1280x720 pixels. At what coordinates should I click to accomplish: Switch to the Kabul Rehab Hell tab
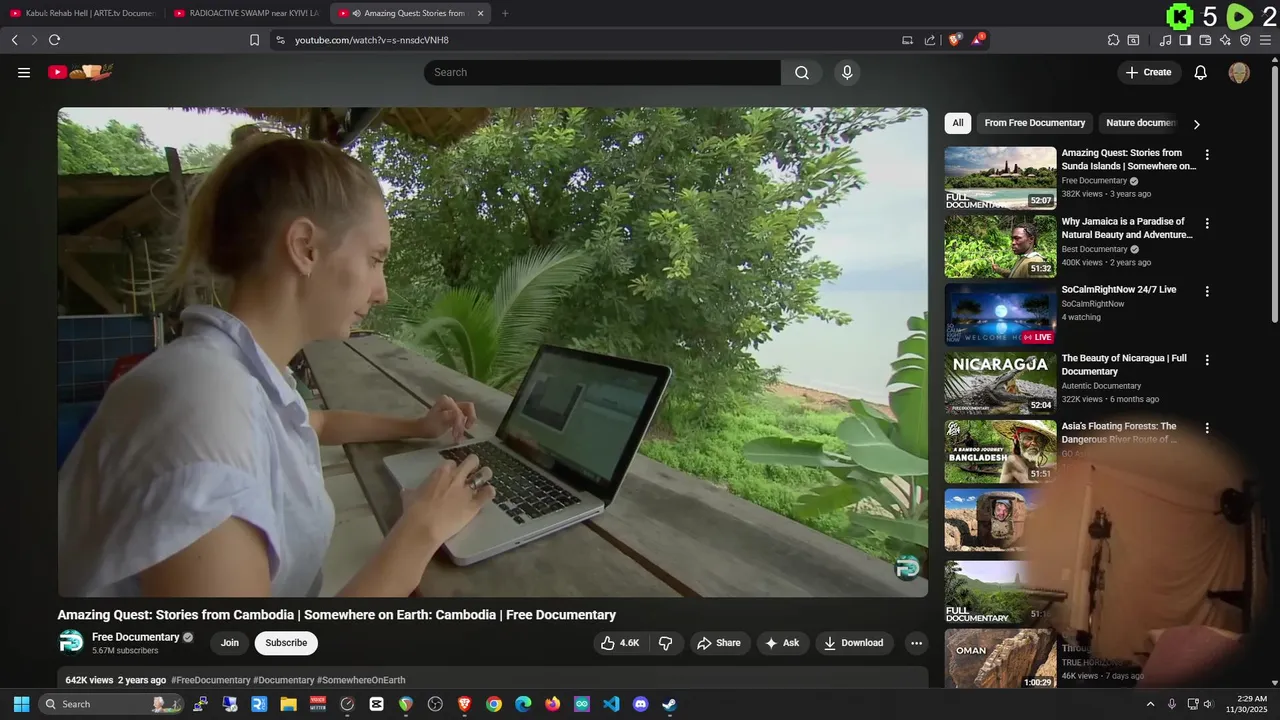[x=82, y=13]
